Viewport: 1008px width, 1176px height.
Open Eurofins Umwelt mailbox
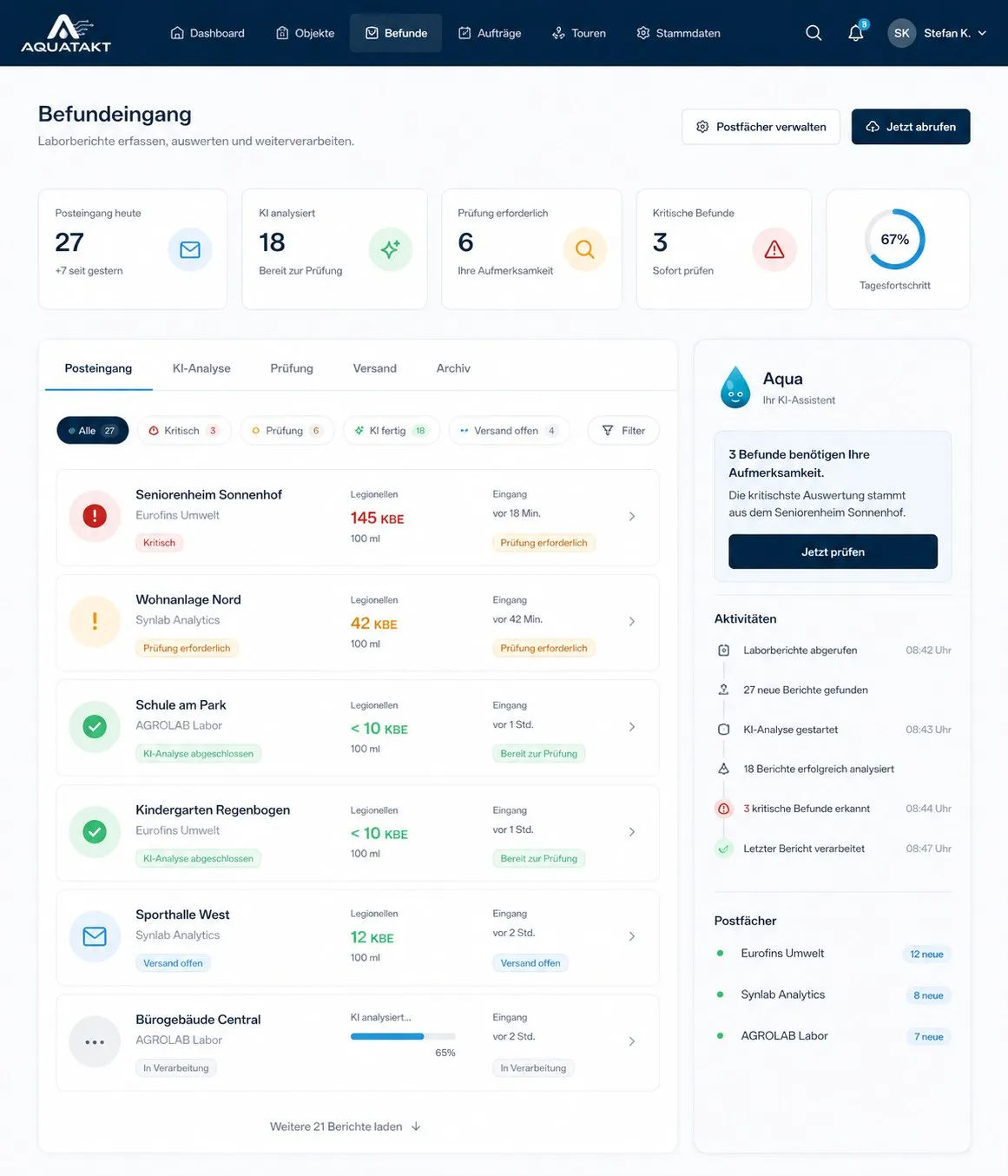833,954
